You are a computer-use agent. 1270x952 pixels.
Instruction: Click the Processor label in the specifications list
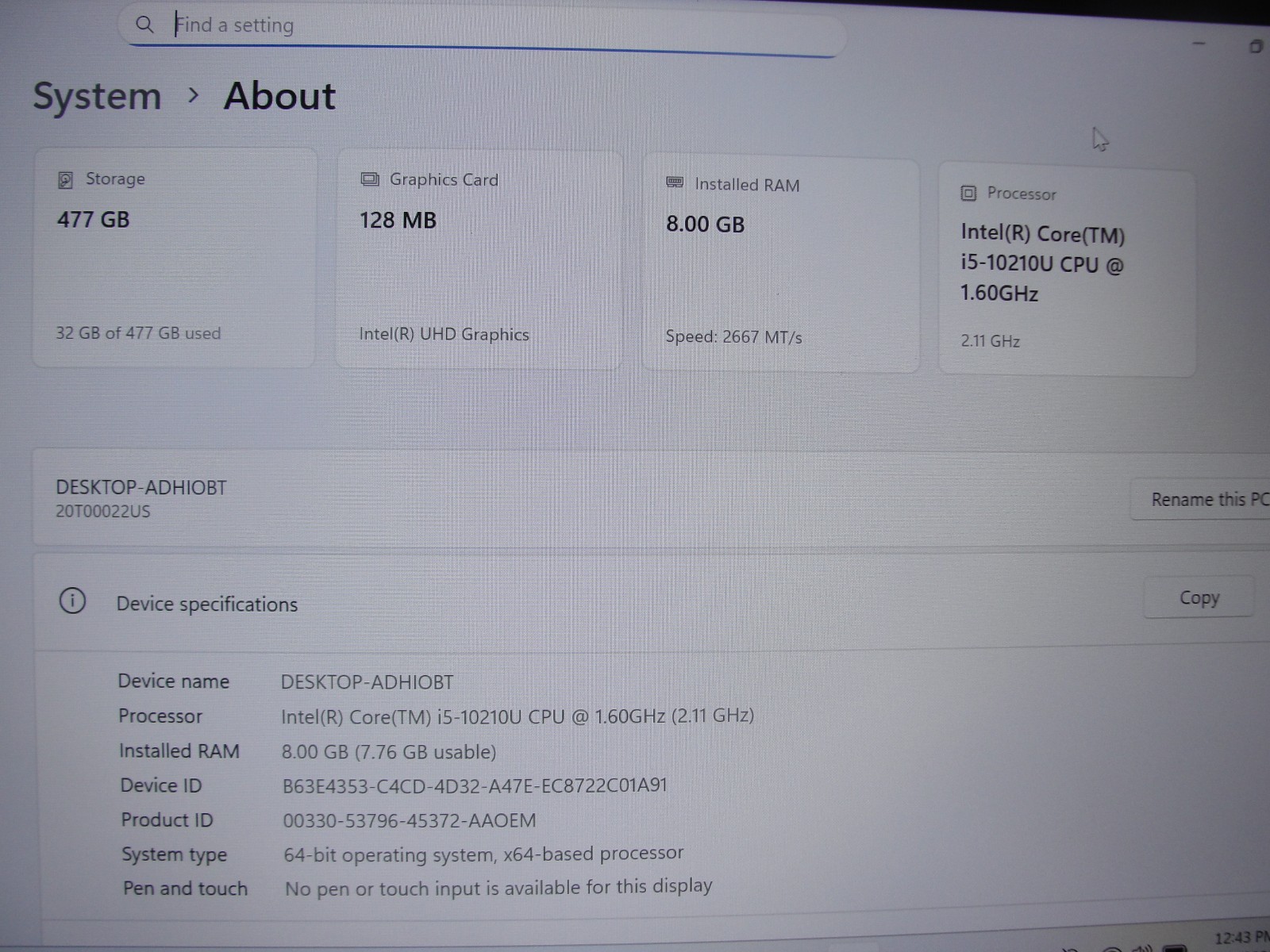point(160,716)
